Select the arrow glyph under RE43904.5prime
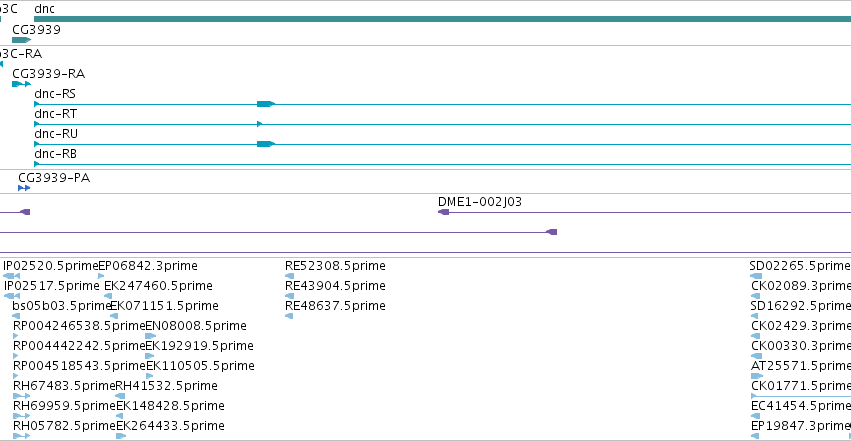Screen dimensions: 851x441 tap(289, 296)
